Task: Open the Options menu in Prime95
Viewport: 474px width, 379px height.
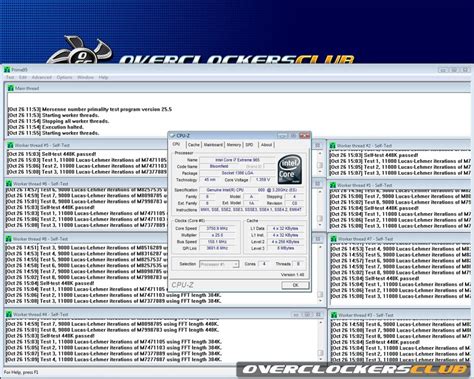Action: pos(64,77)
